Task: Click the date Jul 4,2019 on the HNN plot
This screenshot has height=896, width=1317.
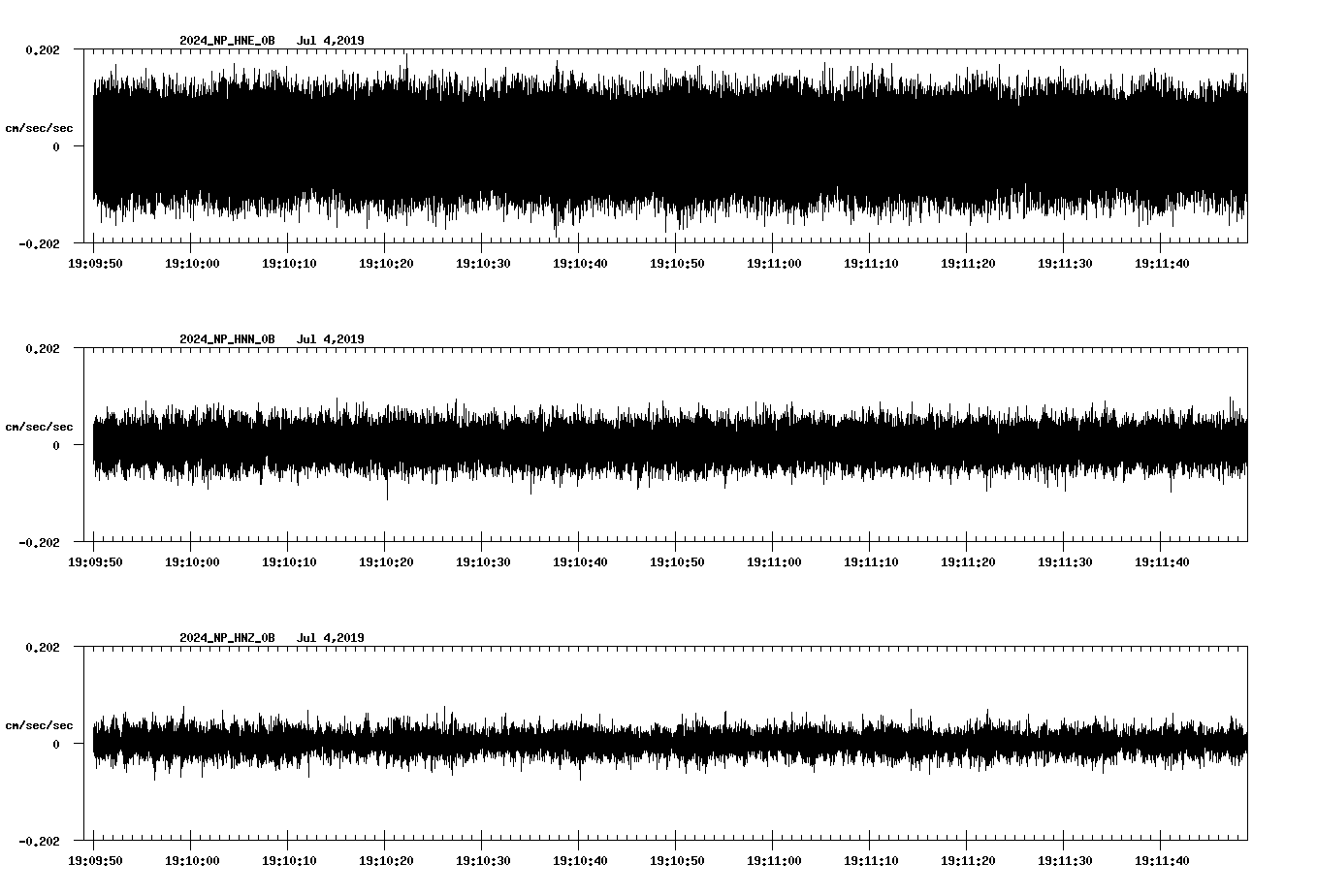Action: point(331,339)
